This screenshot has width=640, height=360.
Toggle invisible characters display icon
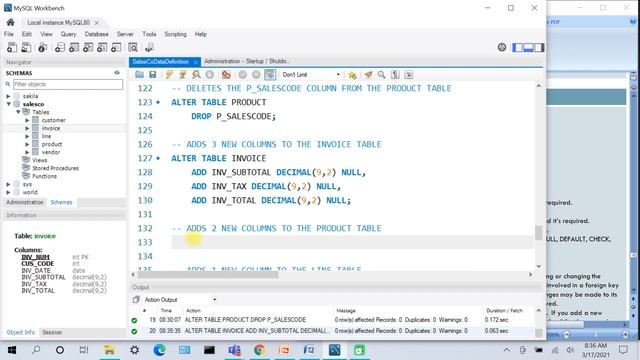pos(395,75)
